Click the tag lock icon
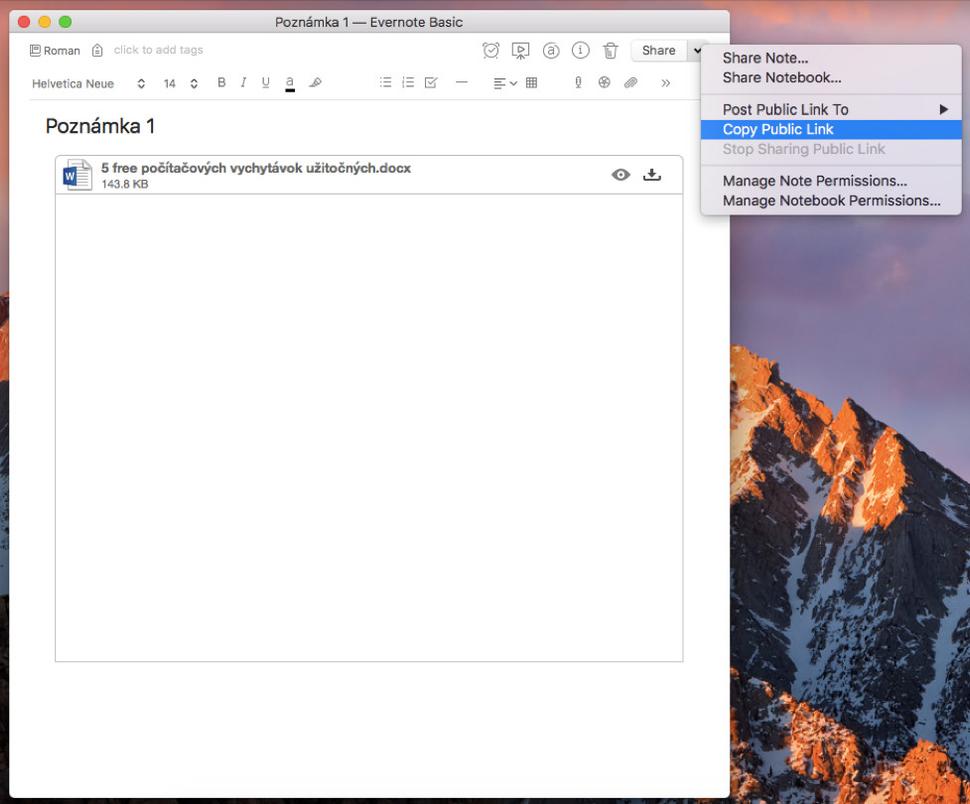The width and height of the screenshot is (970, 804). (x=97, y=50)
